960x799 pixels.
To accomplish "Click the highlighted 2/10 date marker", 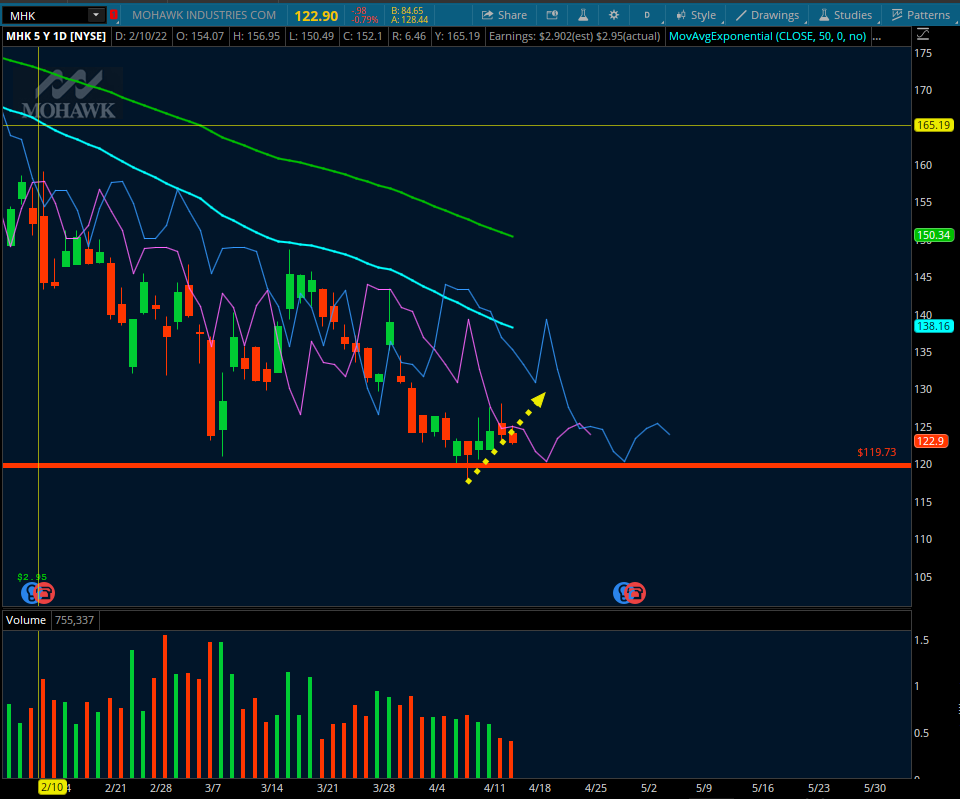I will 52,787.
